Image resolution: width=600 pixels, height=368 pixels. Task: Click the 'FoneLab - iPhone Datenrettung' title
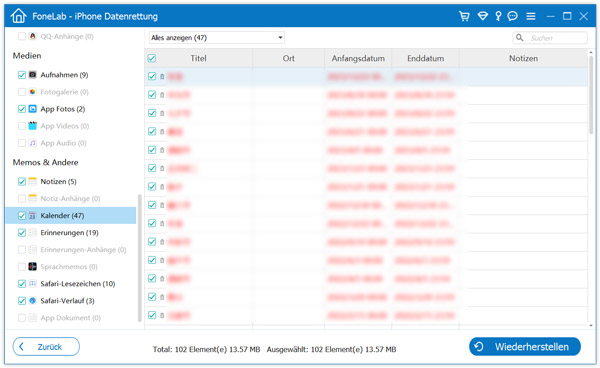point(95,16)
